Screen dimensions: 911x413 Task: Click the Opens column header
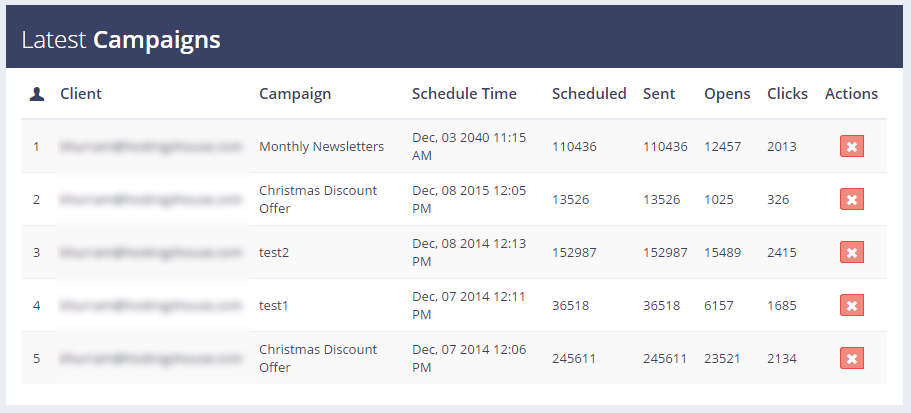(x=727, y=94)
